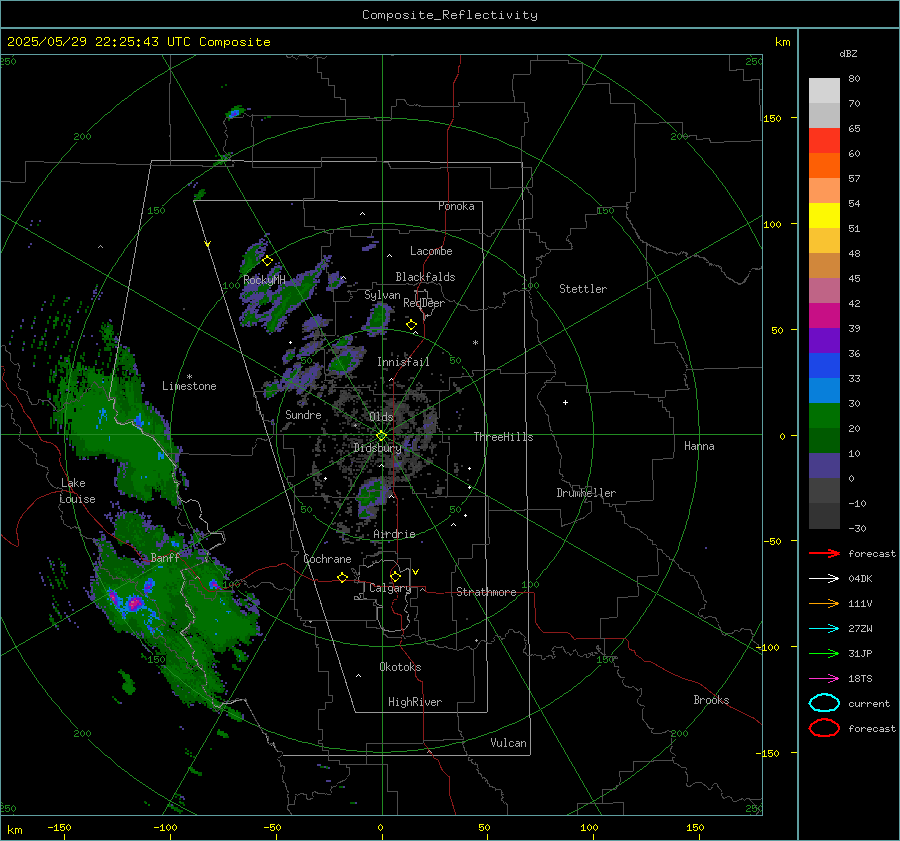Pick the yellow swatch below the 54 label
The image size is (900, 841).
824,216
